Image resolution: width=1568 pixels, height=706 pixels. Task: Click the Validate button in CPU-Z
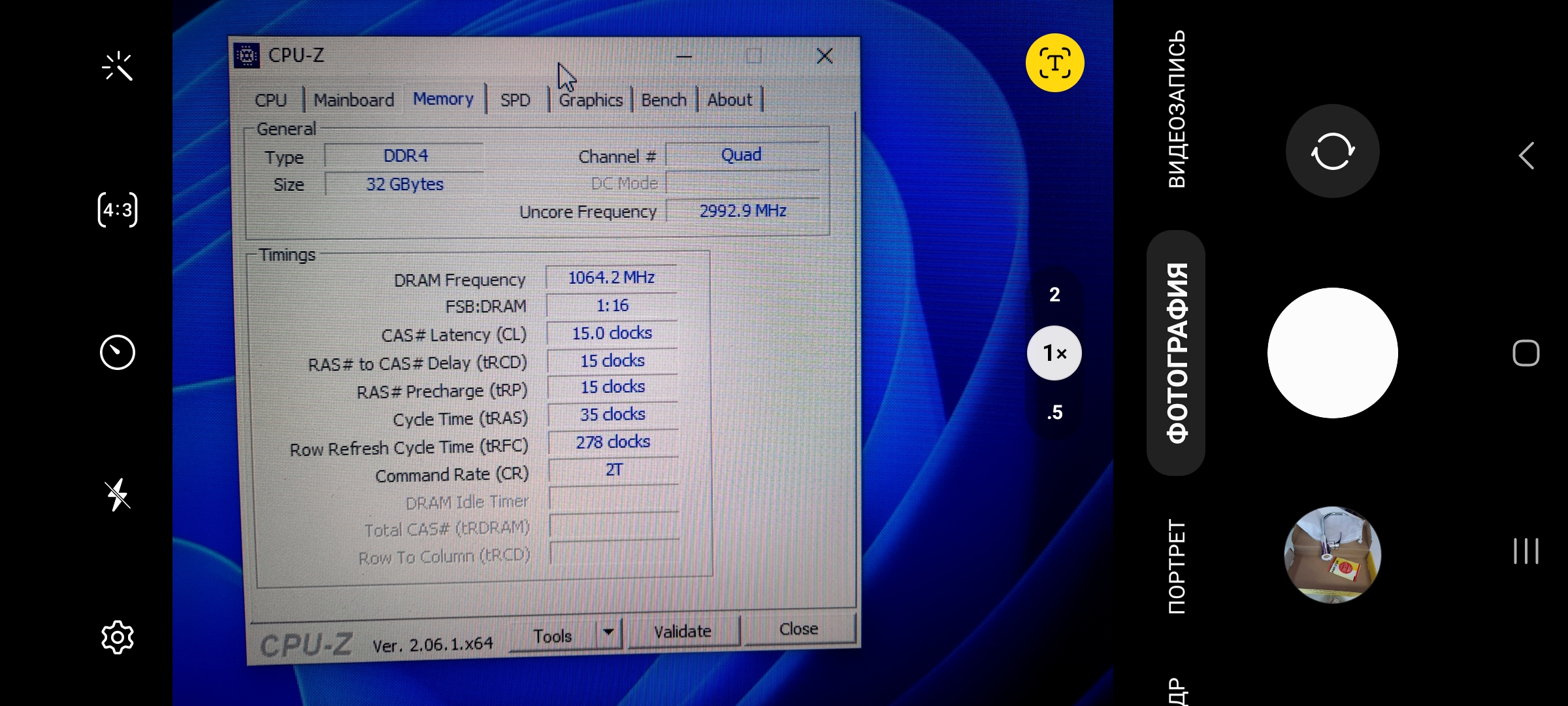[683, 631]
